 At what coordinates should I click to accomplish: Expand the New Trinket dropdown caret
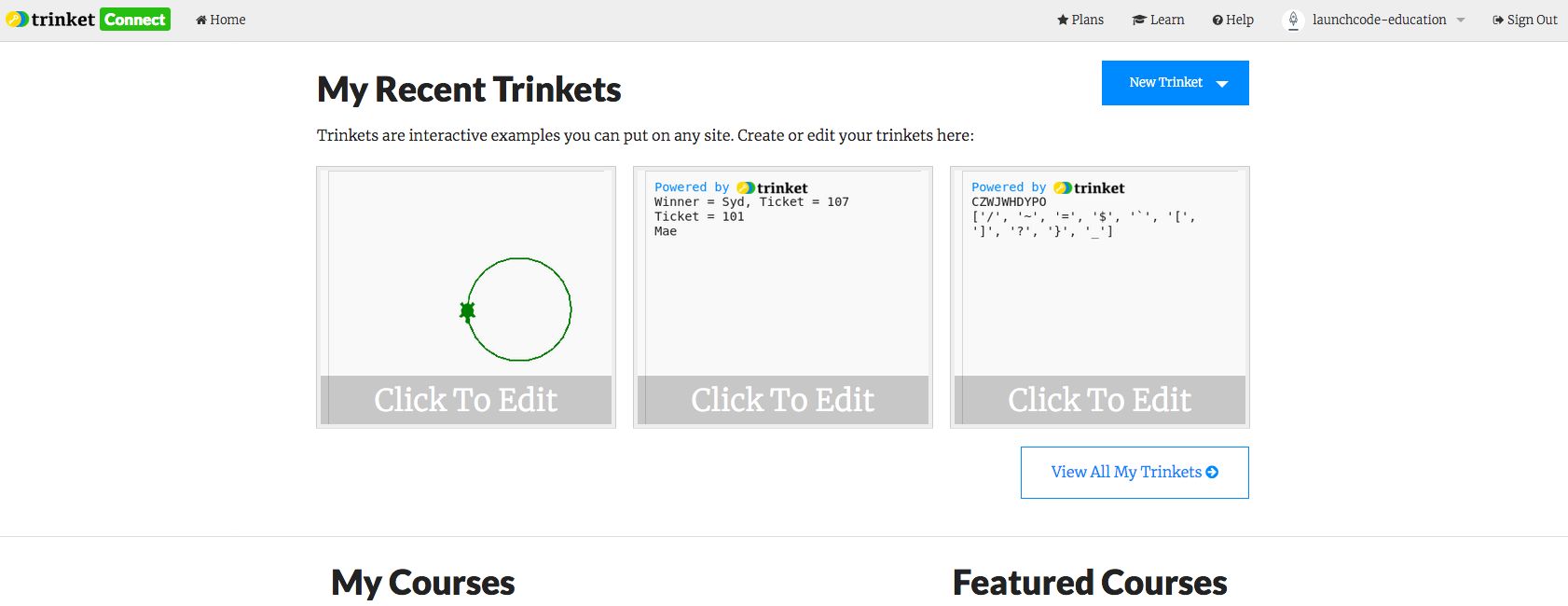(1222, 84)
